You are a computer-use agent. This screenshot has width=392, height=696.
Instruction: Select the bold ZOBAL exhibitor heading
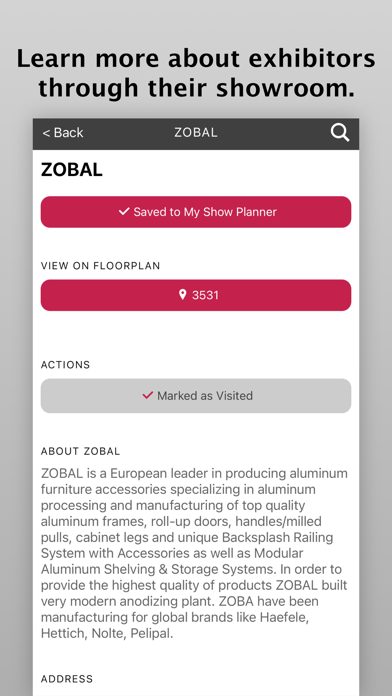tap(71, 170)
